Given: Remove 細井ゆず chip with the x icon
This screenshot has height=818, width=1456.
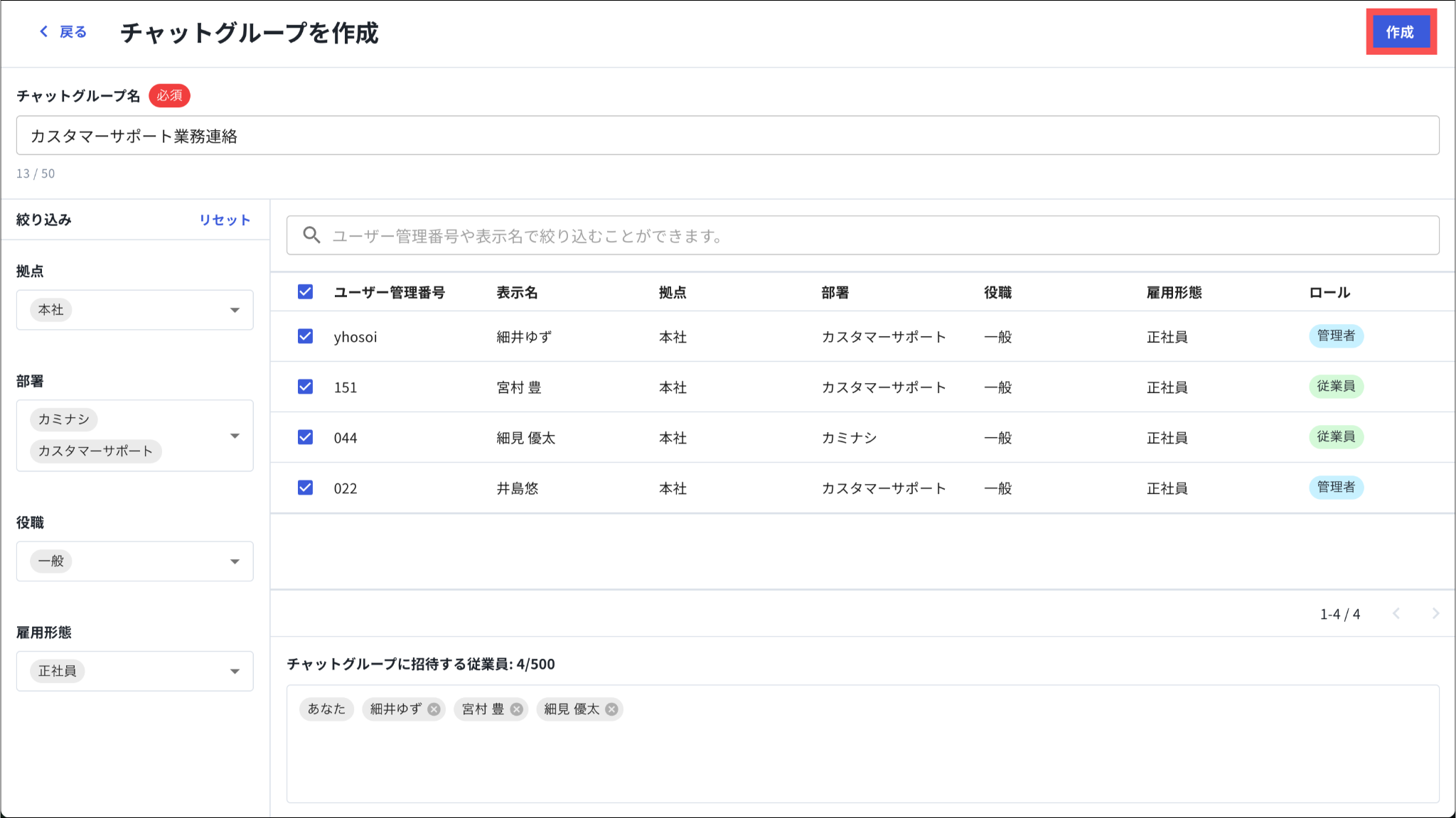Looking at the screenshot, I should click(434, 709).
